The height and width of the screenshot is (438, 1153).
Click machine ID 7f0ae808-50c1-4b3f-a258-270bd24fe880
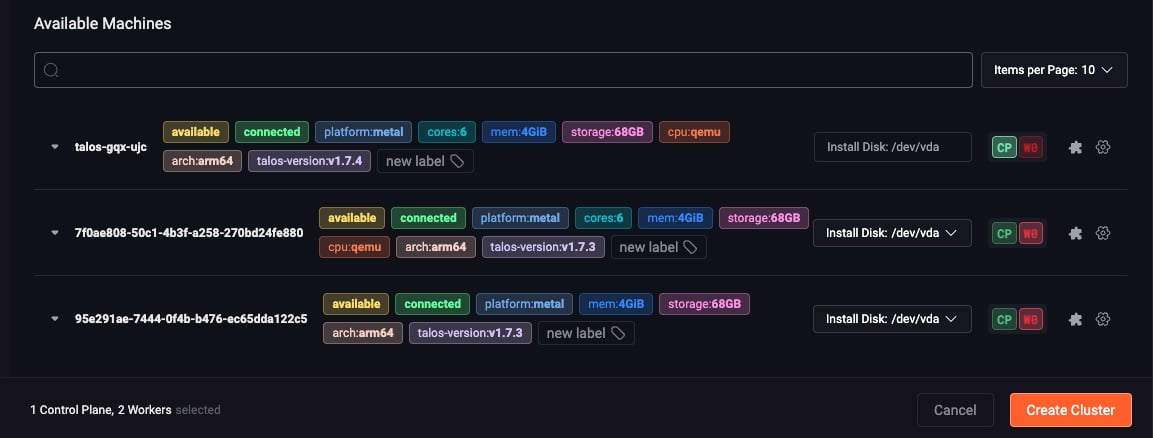[x=189, y=233]
